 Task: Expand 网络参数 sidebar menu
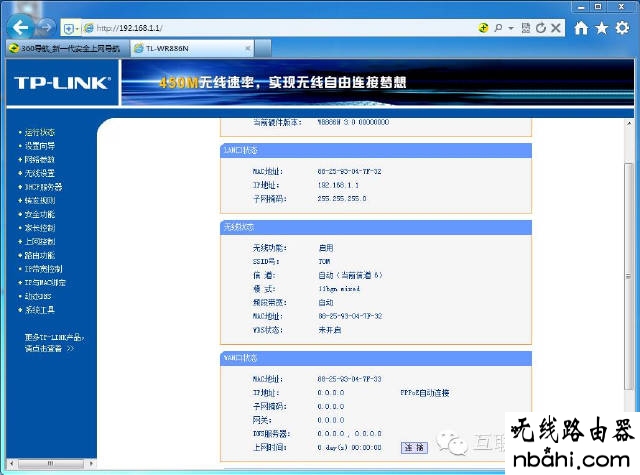[x=40, y=160]
